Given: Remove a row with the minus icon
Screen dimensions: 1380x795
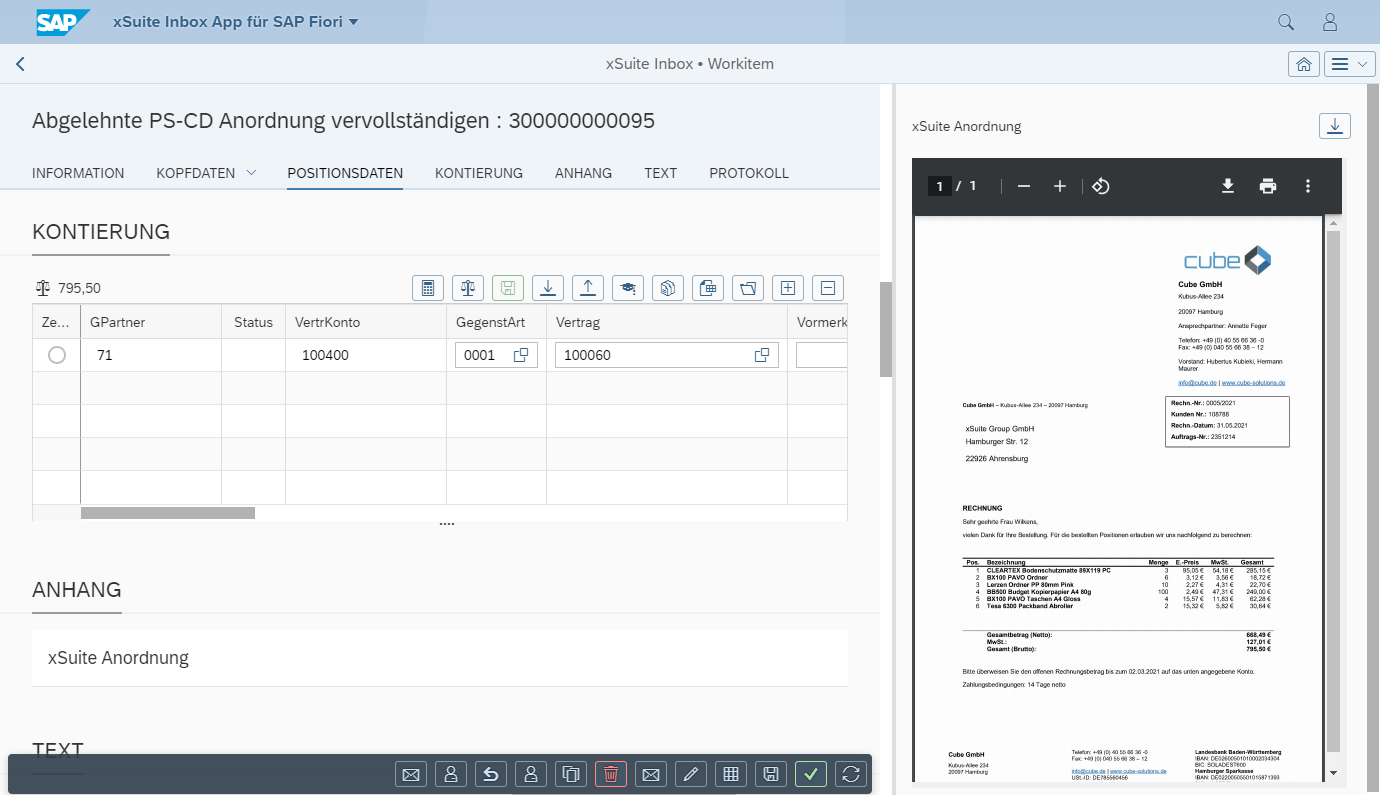Looking at the screenshot, I should coord(828,288).
